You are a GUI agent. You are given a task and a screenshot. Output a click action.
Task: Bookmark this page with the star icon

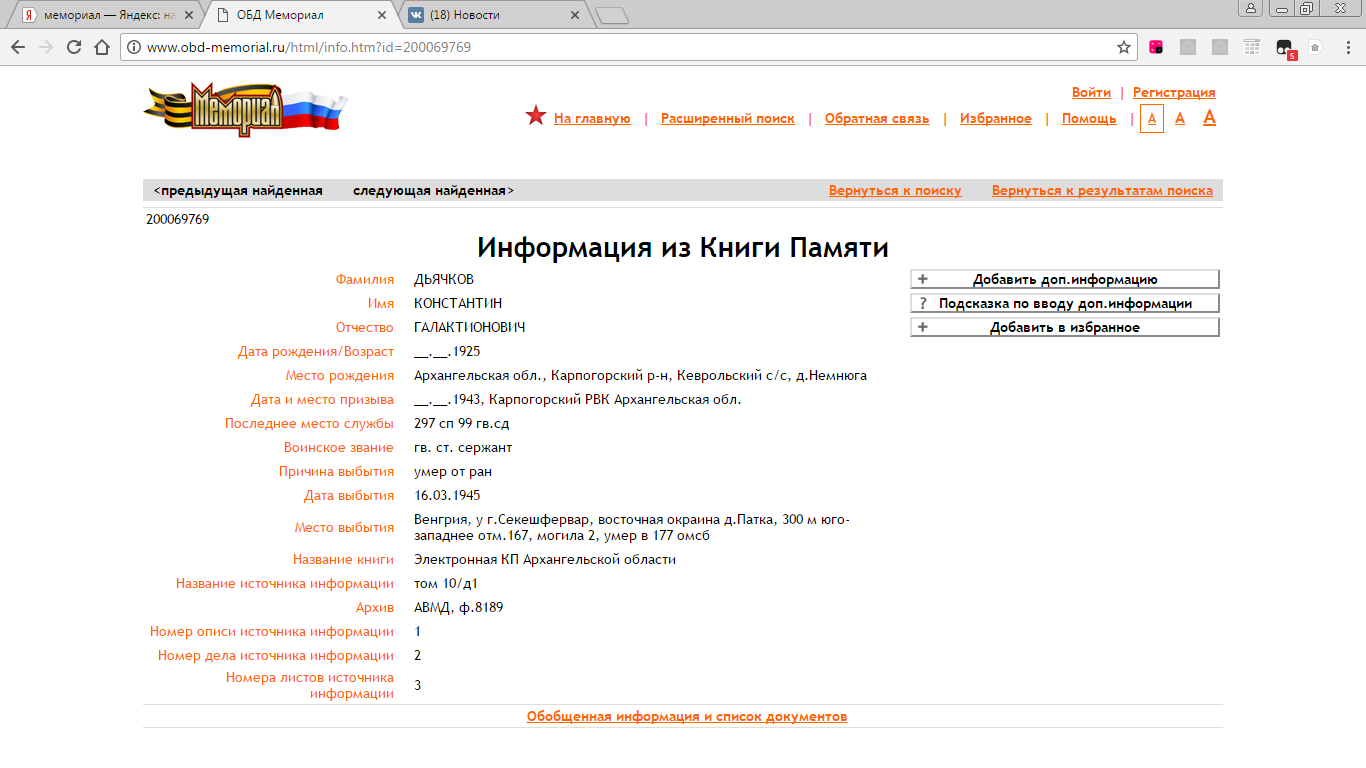(x=1124, y=47)
